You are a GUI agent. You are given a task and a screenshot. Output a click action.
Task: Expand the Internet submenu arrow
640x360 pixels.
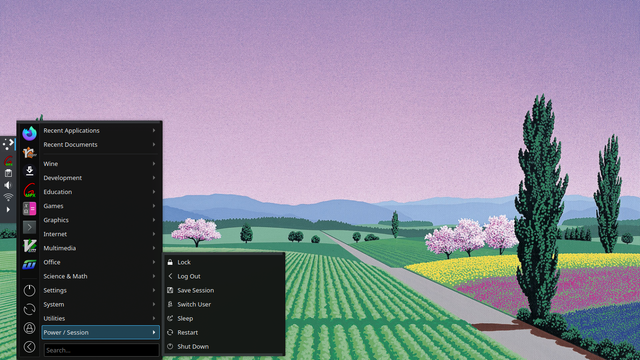pyautogui.click(x=154, y=234)
